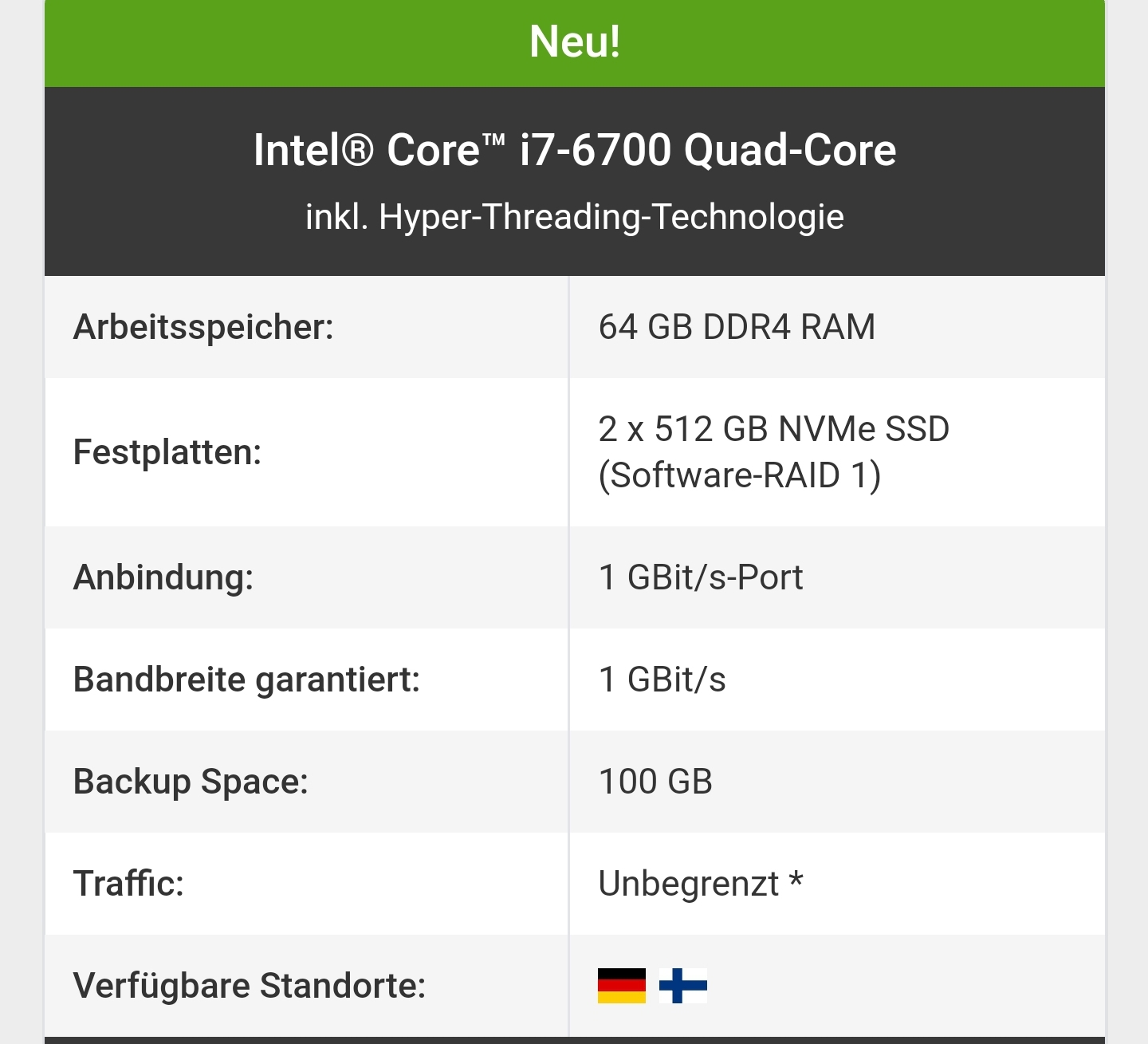Click the Anbindung row label
This screenshot has width=1148, height=1044.
pos(163,577)
